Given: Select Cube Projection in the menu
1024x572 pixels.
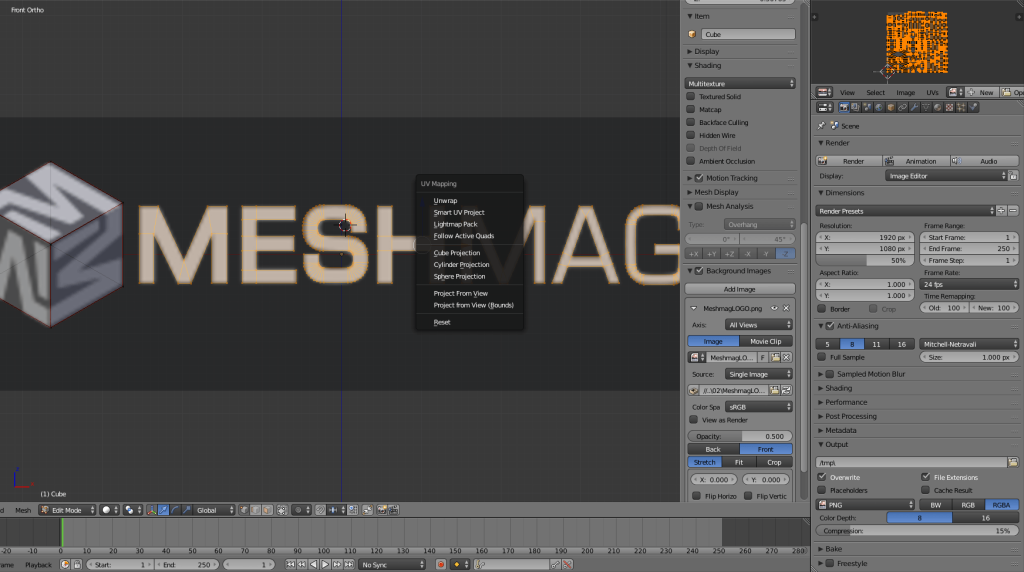Looking at the screenshot, I should coord(457,253).
